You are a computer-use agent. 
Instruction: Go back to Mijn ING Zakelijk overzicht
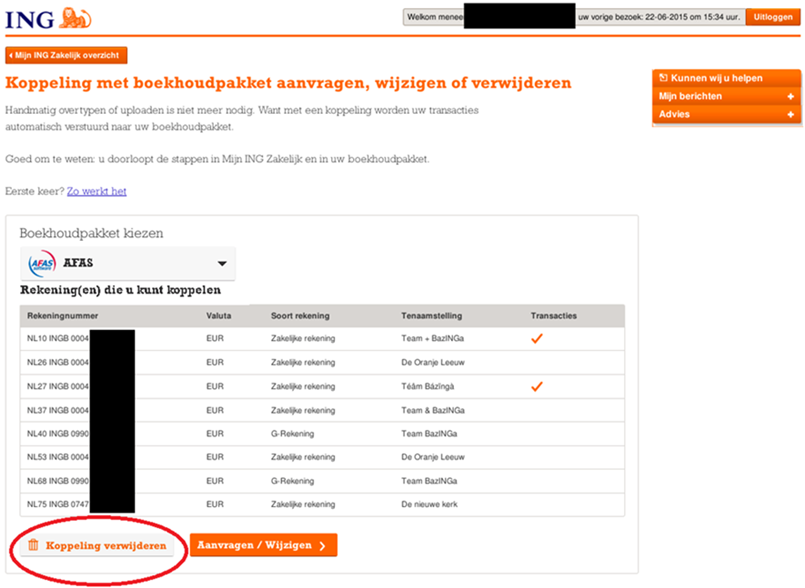[x=66, y=55]
